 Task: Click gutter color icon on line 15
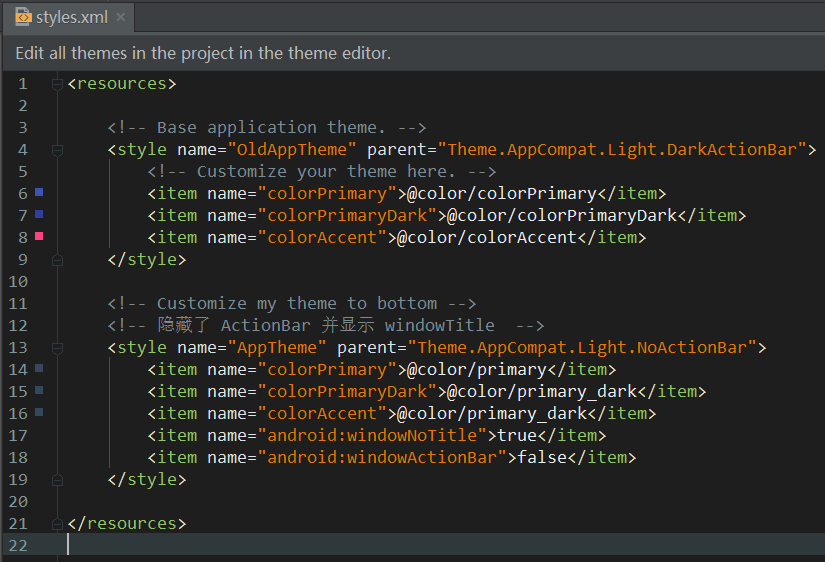pyautogui.click(x=39, y=391)
